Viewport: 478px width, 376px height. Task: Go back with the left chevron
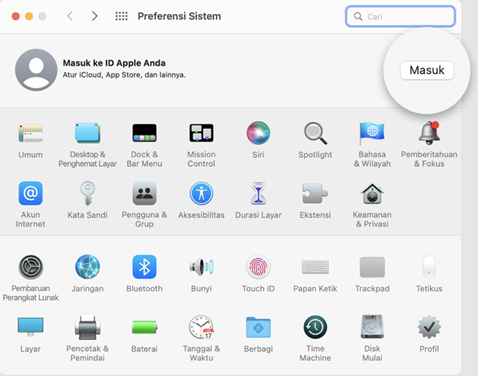click(x=70, y=16)
